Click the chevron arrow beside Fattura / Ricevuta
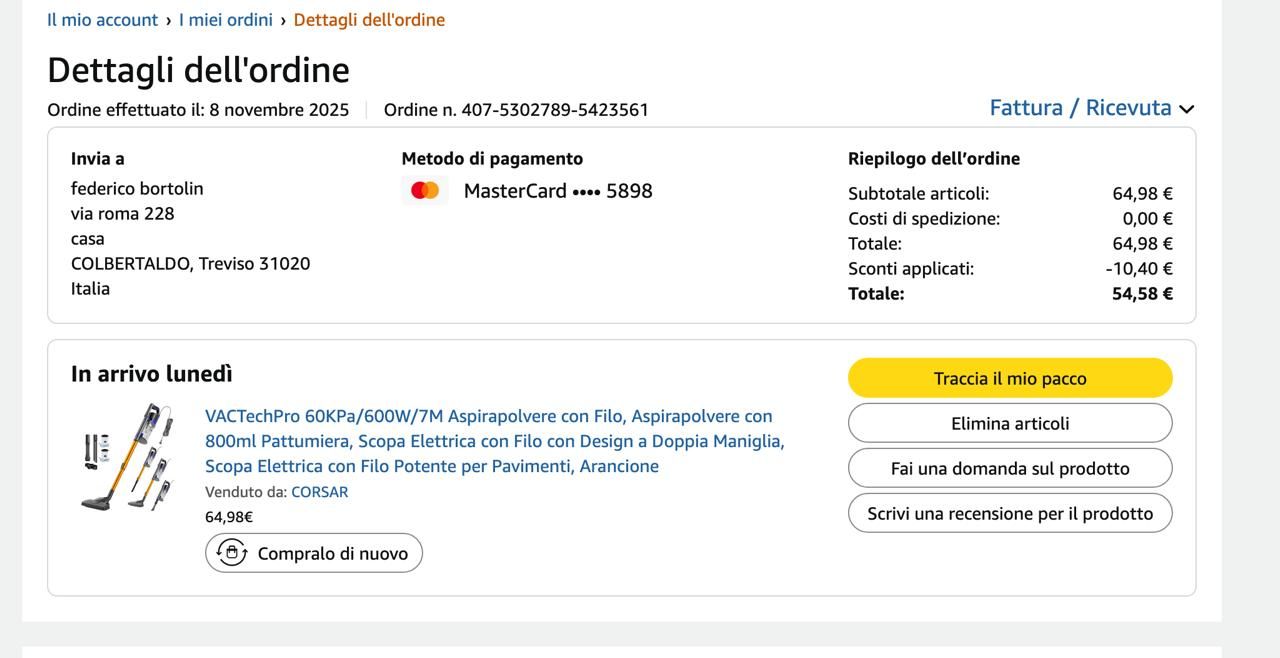Screen dimensions: 1280x658 (x=1187, y=109)
